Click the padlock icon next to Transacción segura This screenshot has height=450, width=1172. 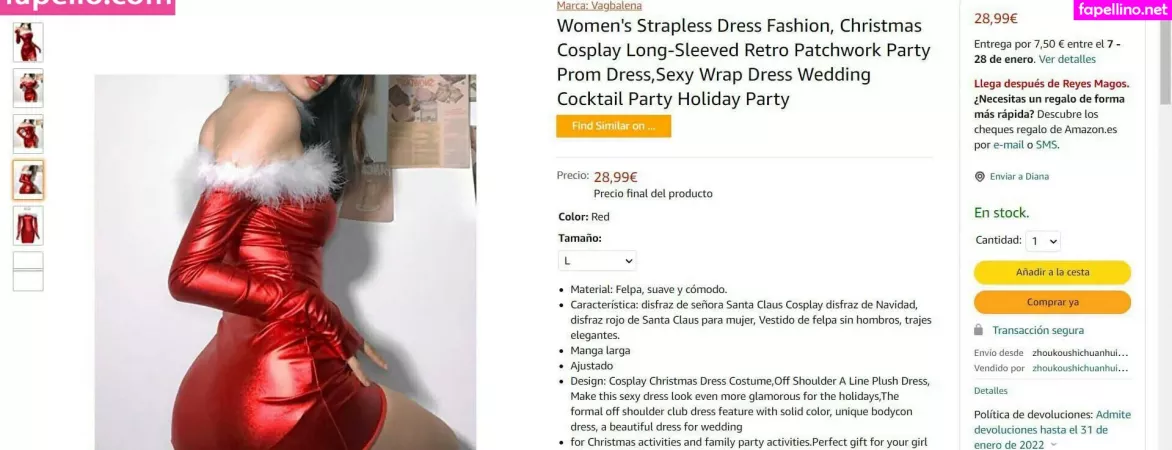point(978,330)
